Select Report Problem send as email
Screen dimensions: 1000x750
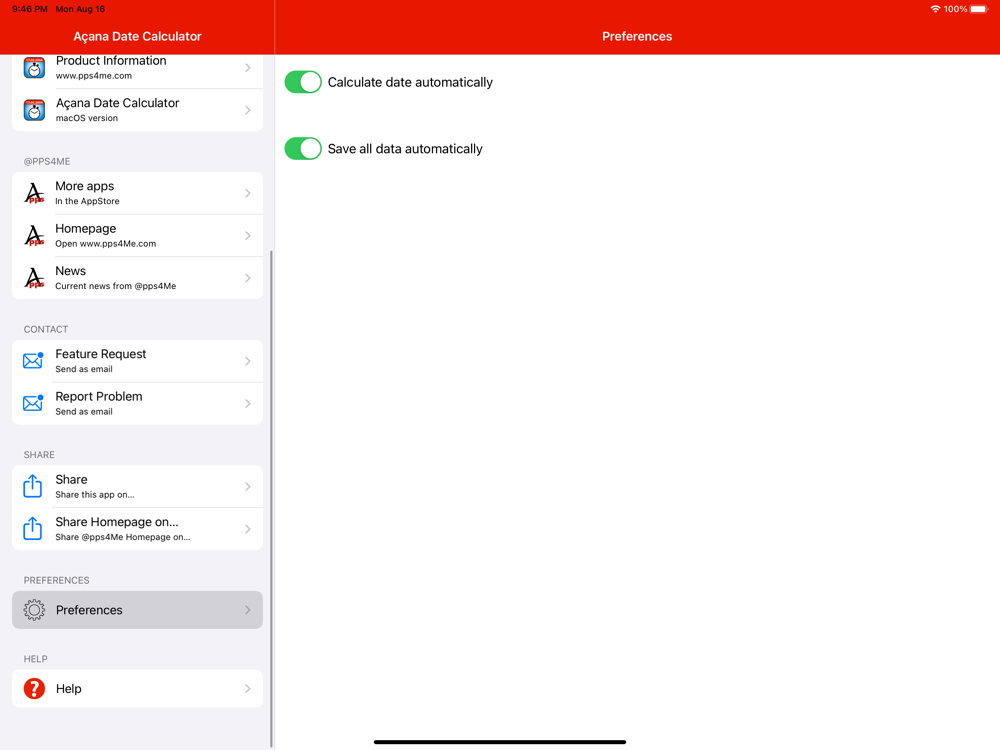(137, 404)
